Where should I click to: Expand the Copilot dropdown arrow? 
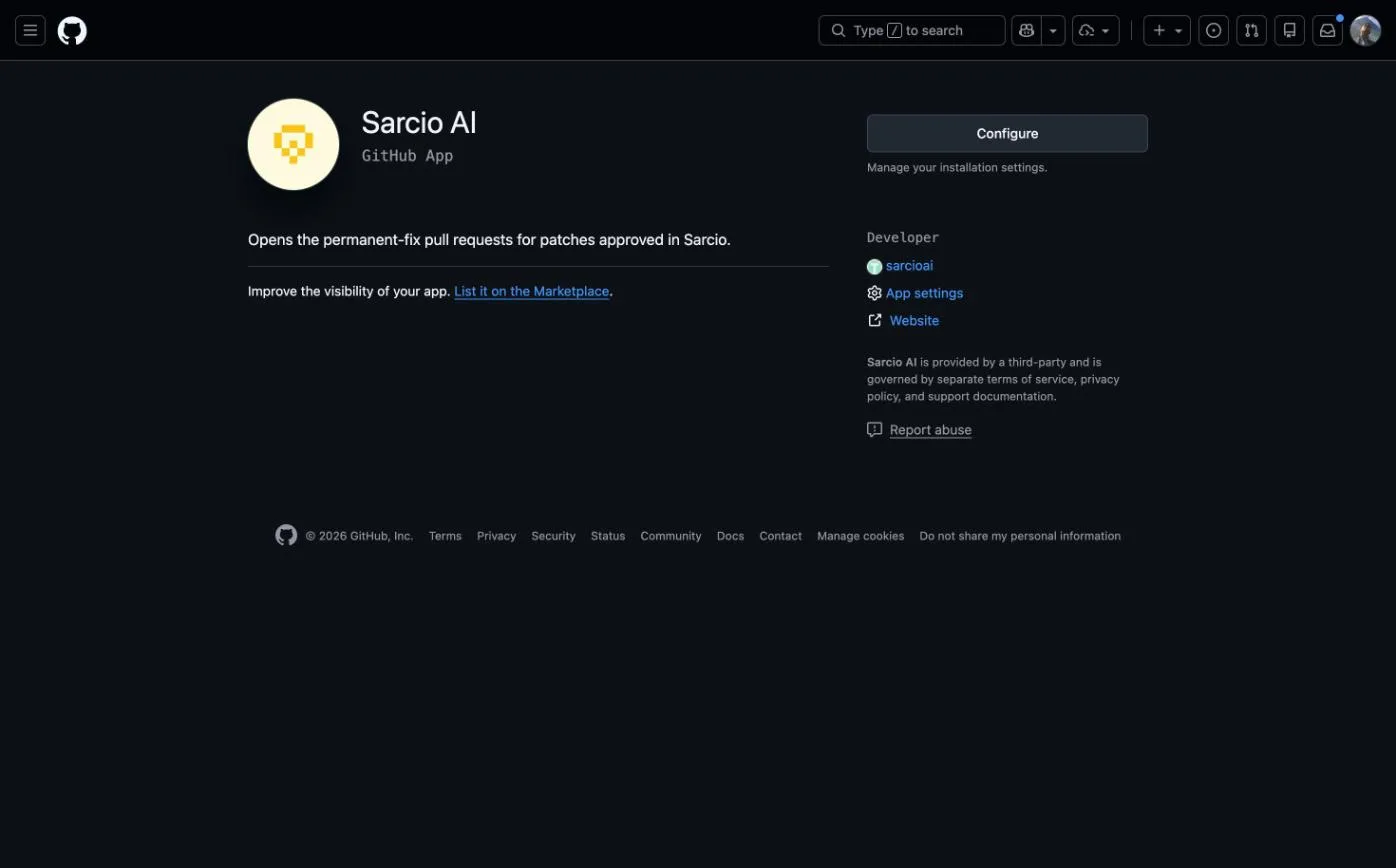[x=1053, y=30]
